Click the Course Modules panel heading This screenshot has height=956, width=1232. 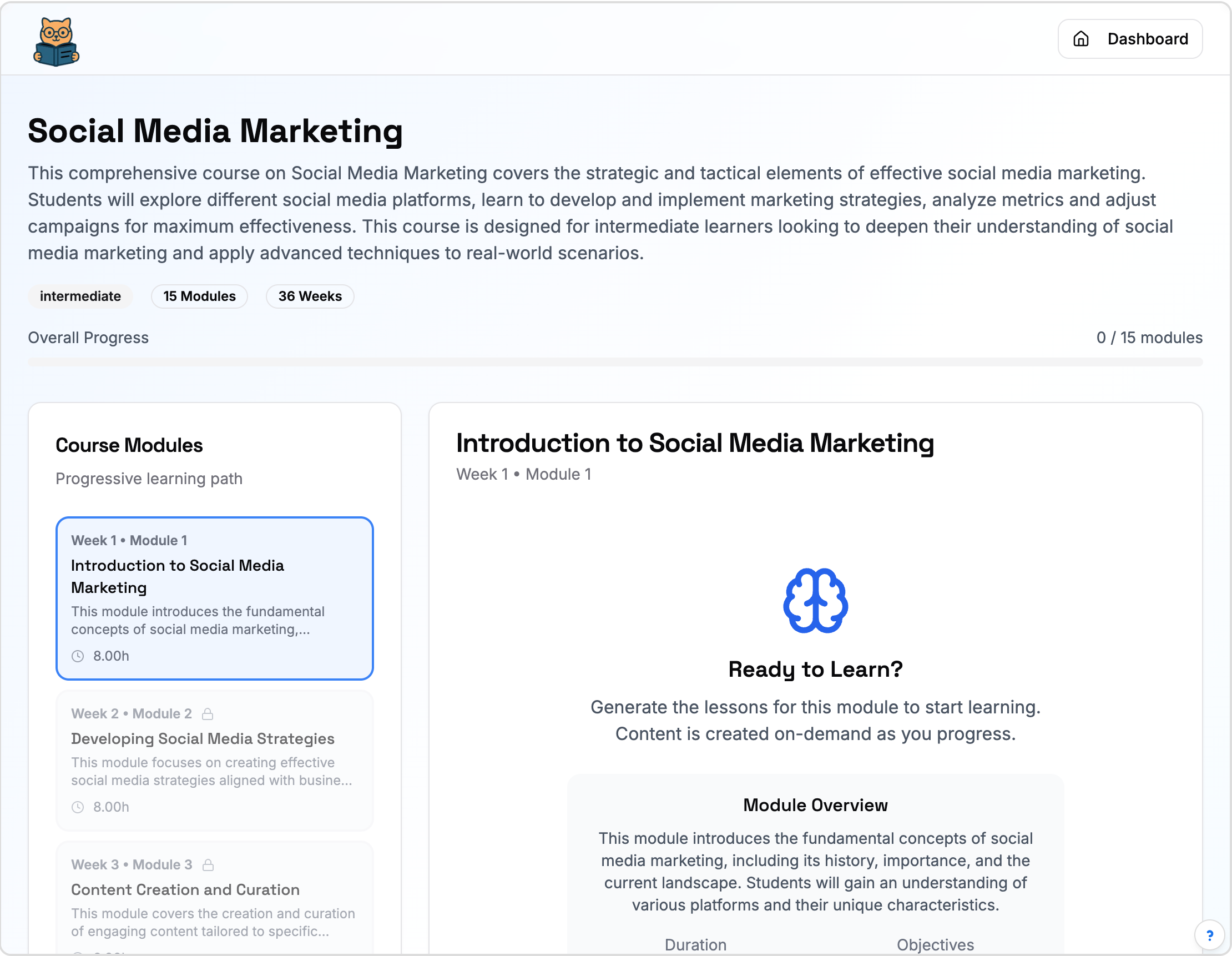pos(129,445)
